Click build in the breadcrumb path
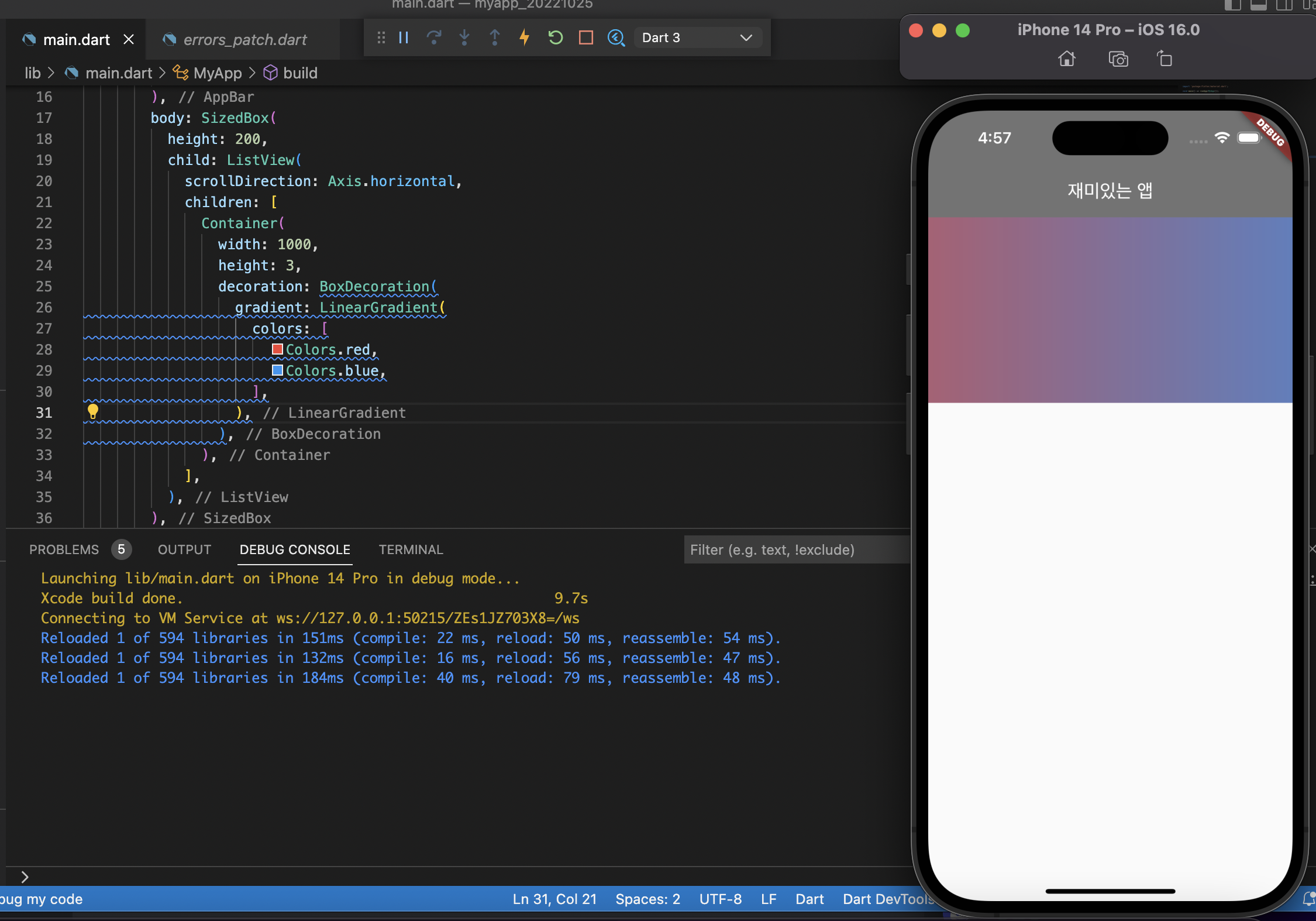Image resolution: width=1316 pixels, height=921 pixels. (x=299, y=73)
